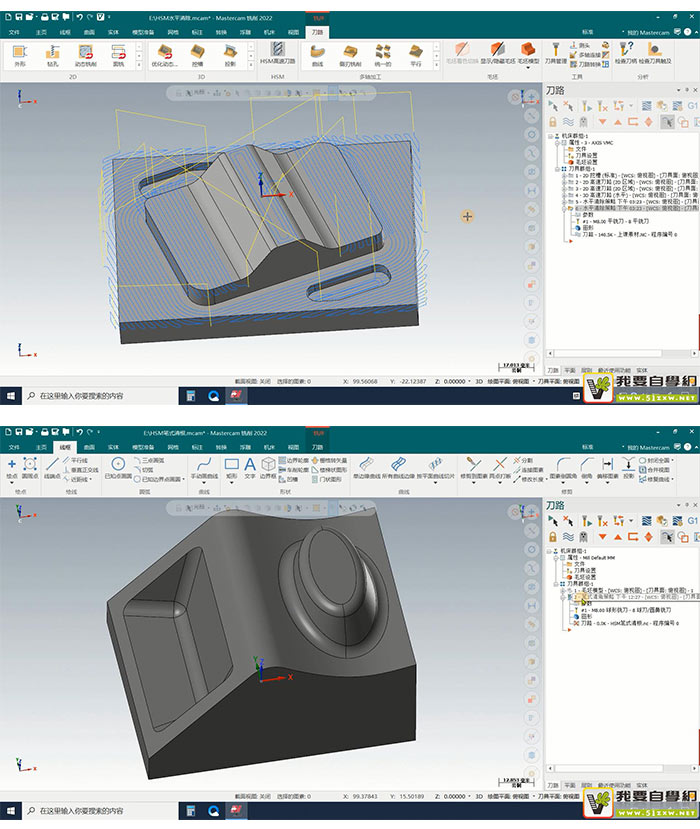Select the 挖槽 pocket 3D toolpath, top window
The height and width of the screenshot is (829, 700).
197,56
